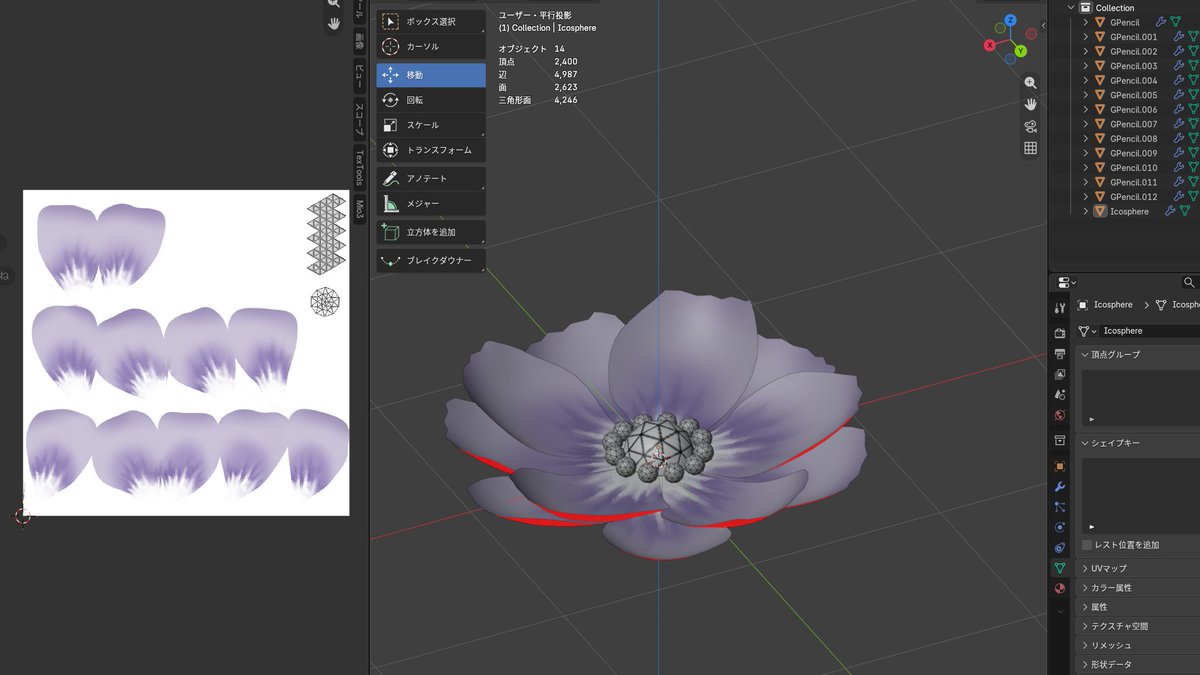
Task: Expand the 属性 panel
Action: (x=1085, y=606)
